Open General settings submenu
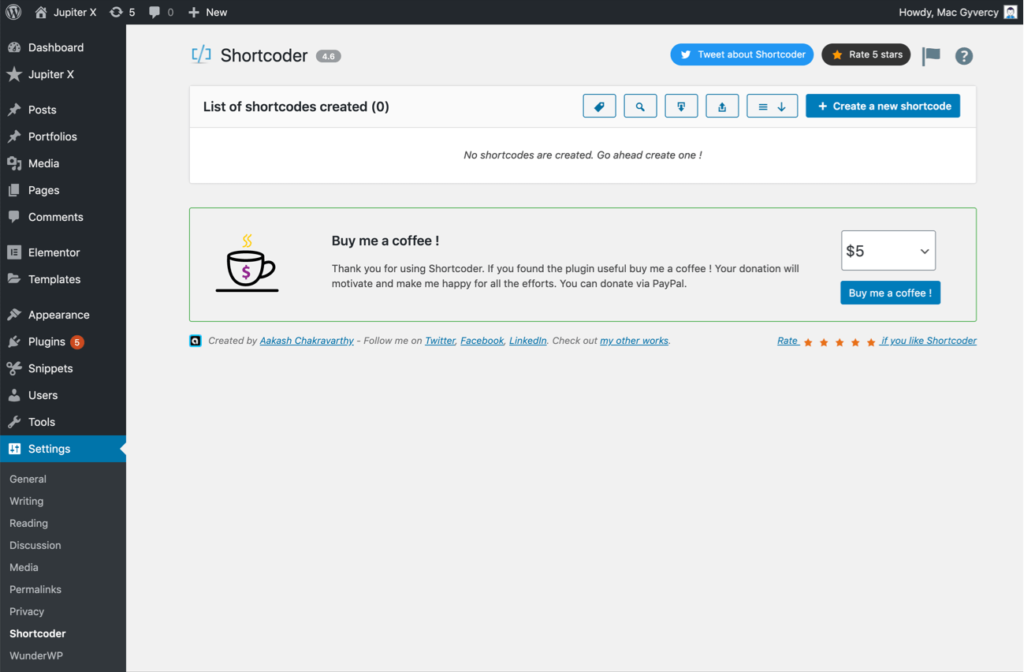The height and width of the screenshot is (672, 1024). click(28, 479)
